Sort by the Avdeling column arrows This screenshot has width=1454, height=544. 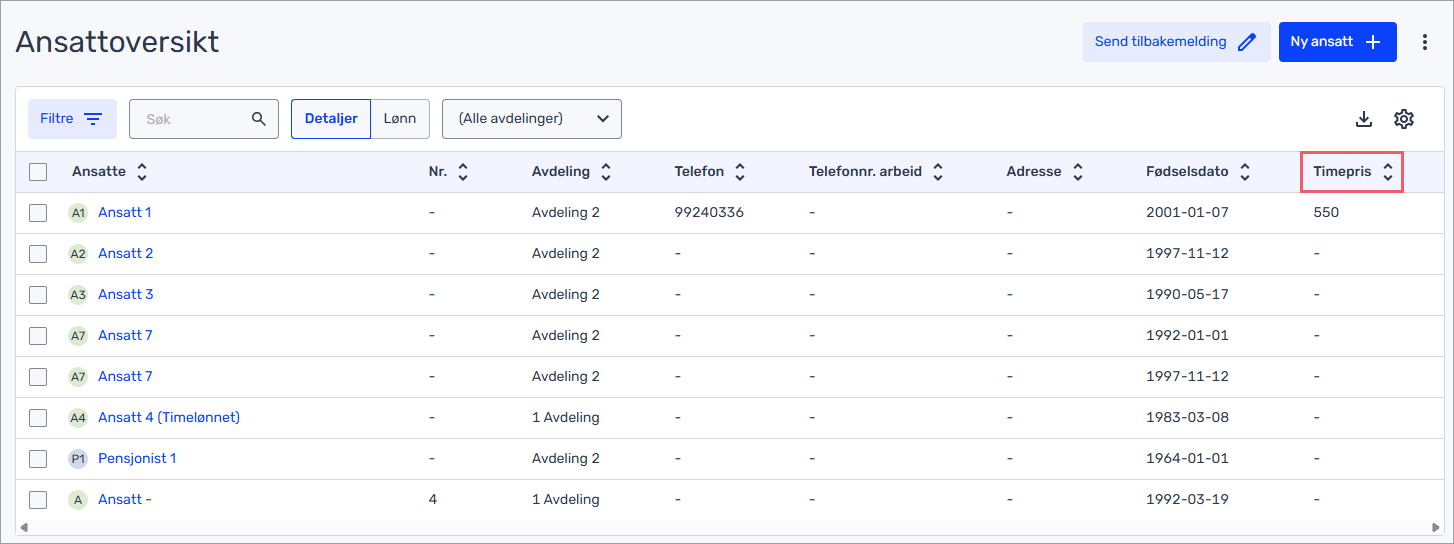coord(606,172)
